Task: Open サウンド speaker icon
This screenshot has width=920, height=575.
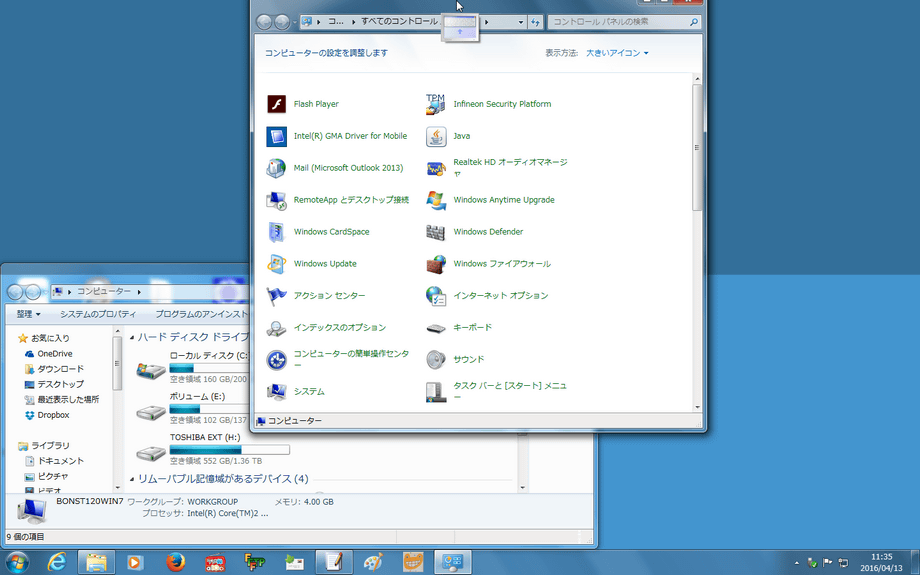Action: [x=436, y=360]
